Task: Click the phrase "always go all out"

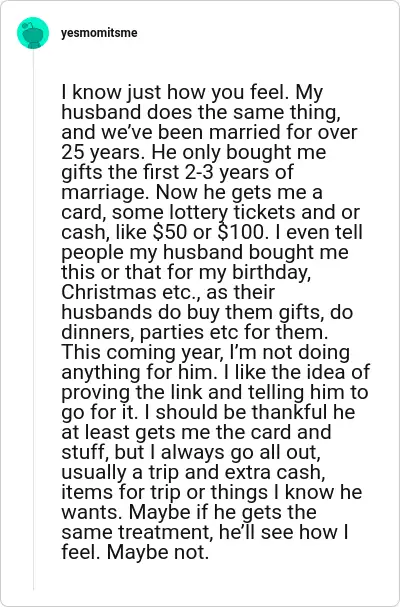Action: (x=240, y=453)
